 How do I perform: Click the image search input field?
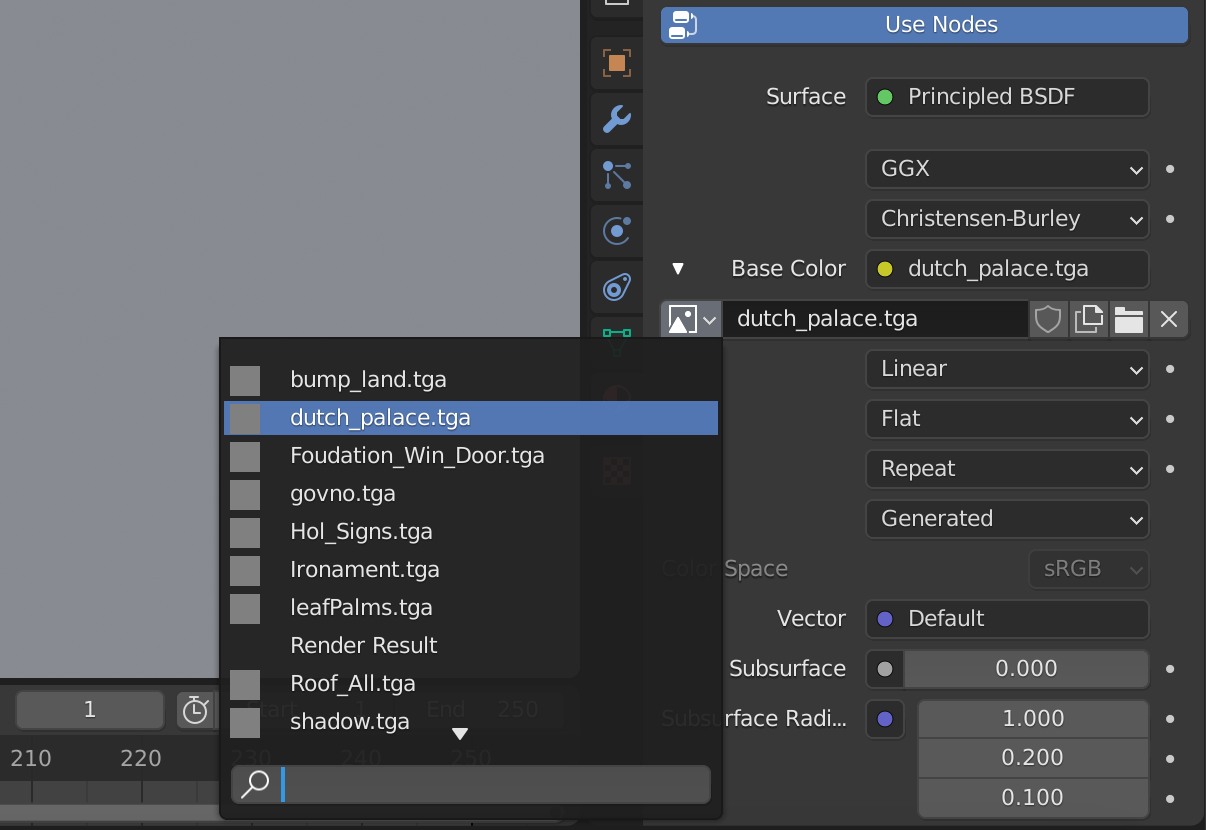click(495, 785)
